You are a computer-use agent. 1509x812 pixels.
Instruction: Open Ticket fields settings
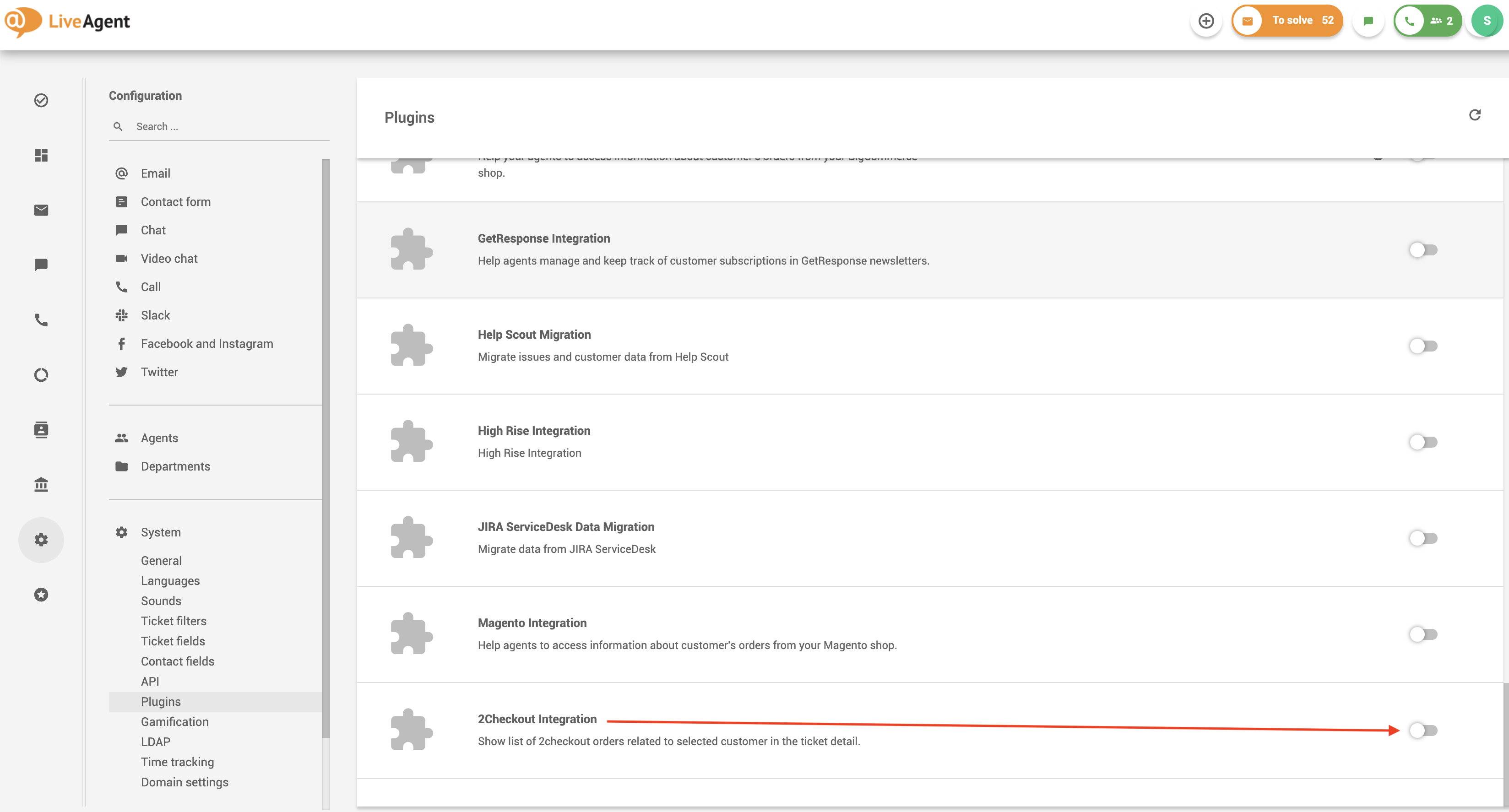point(173,641)
